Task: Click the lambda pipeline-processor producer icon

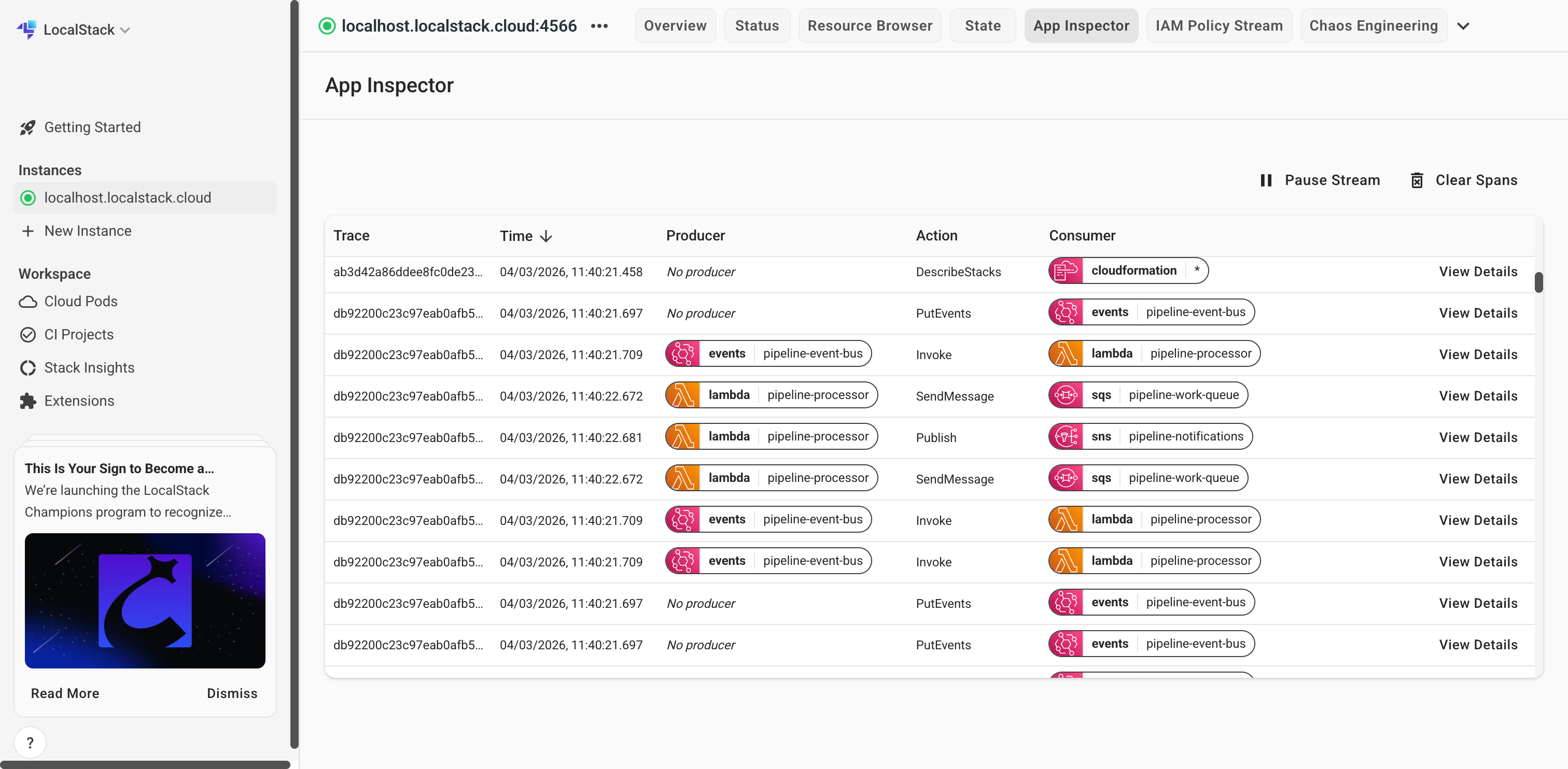Action: tap(682, 395)
